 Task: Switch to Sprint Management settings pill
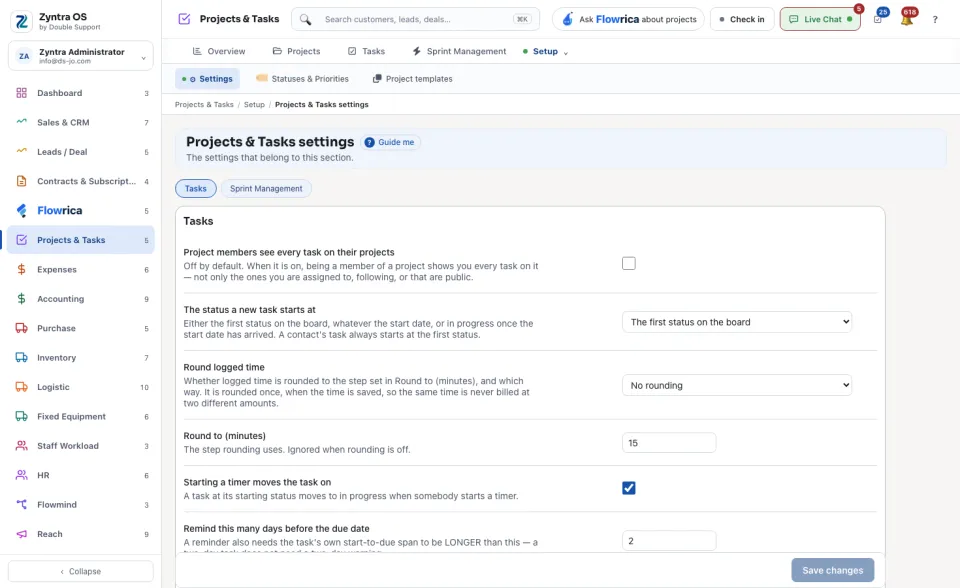coord(266,188)
